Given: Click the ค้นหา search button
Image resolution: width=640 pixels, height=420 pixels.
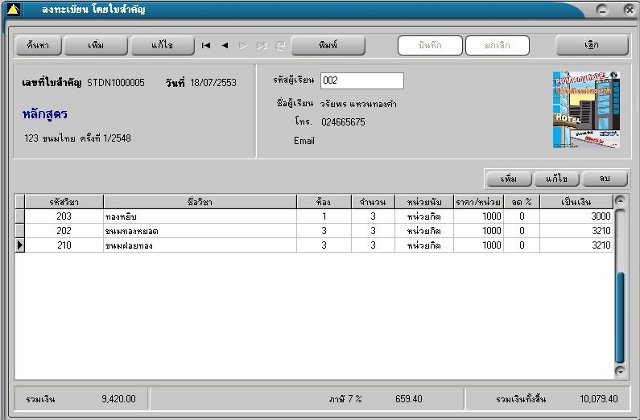Looking at the screenshot, I should point(38,45).
